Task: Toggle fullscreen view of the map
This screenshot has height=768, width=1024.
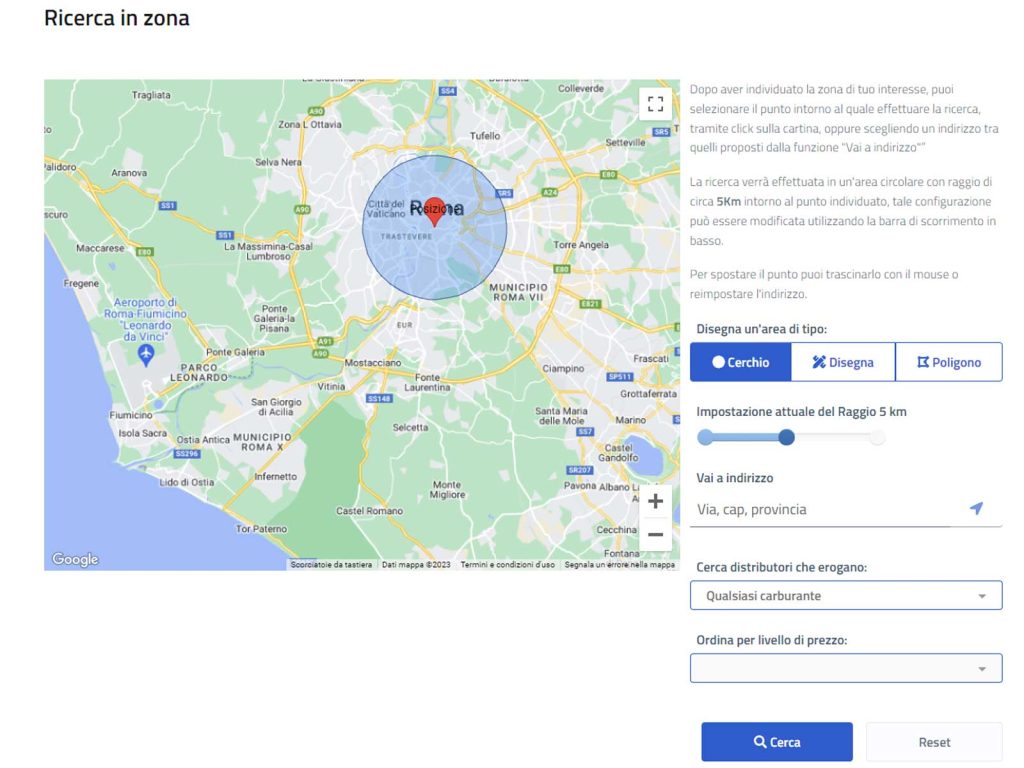Action: (x=655, y=103)
